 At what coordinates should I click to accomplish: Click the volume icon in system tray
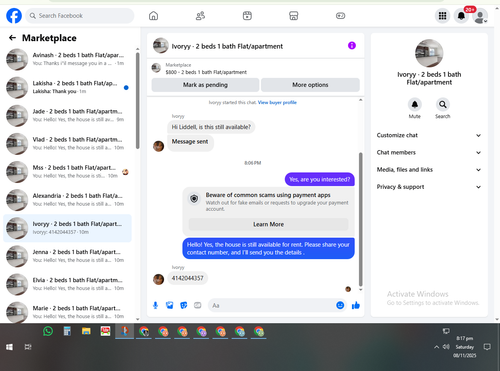446,347
